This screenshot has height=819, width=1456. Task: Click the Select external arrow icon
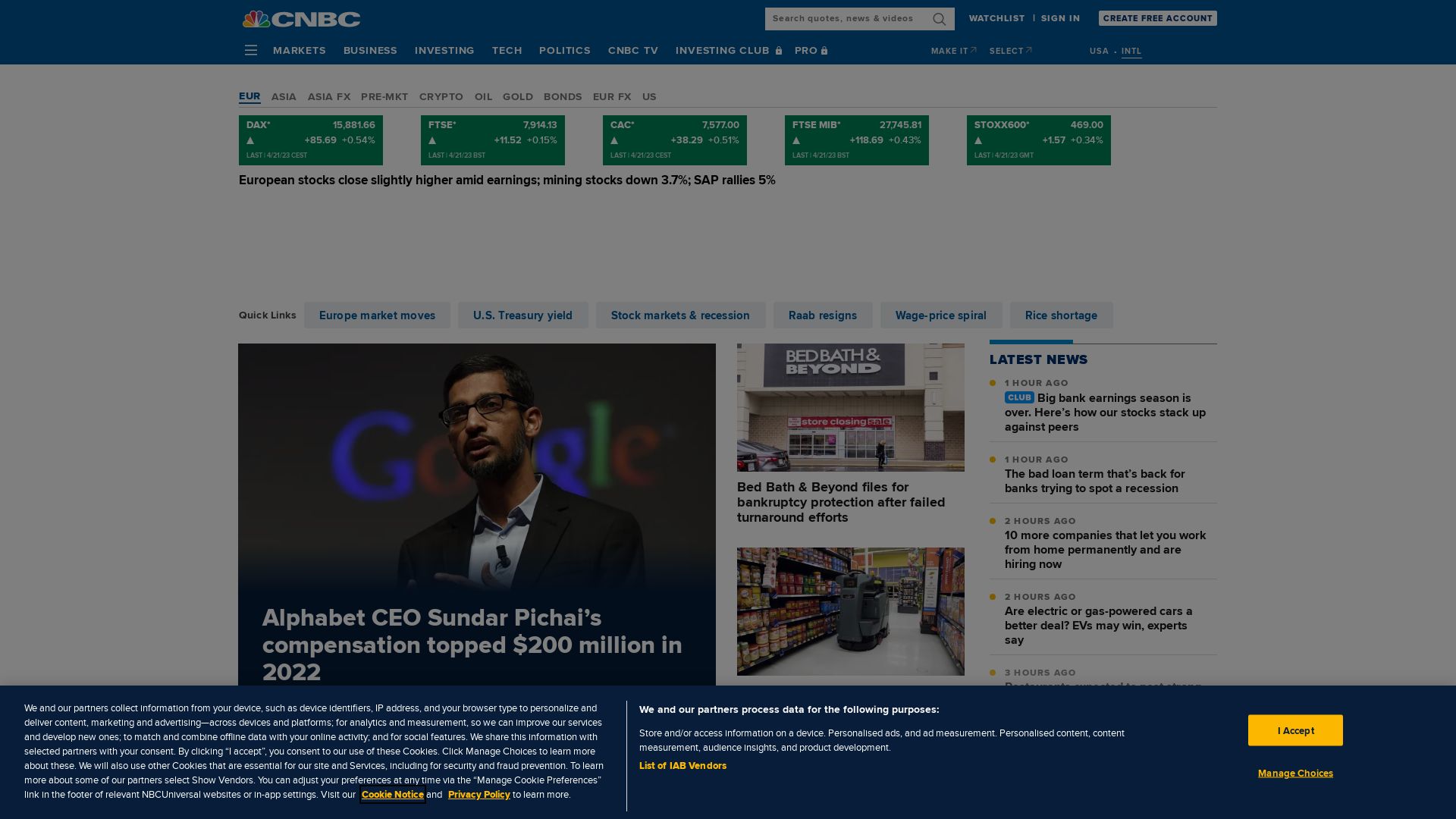(x=1028, y=50)
